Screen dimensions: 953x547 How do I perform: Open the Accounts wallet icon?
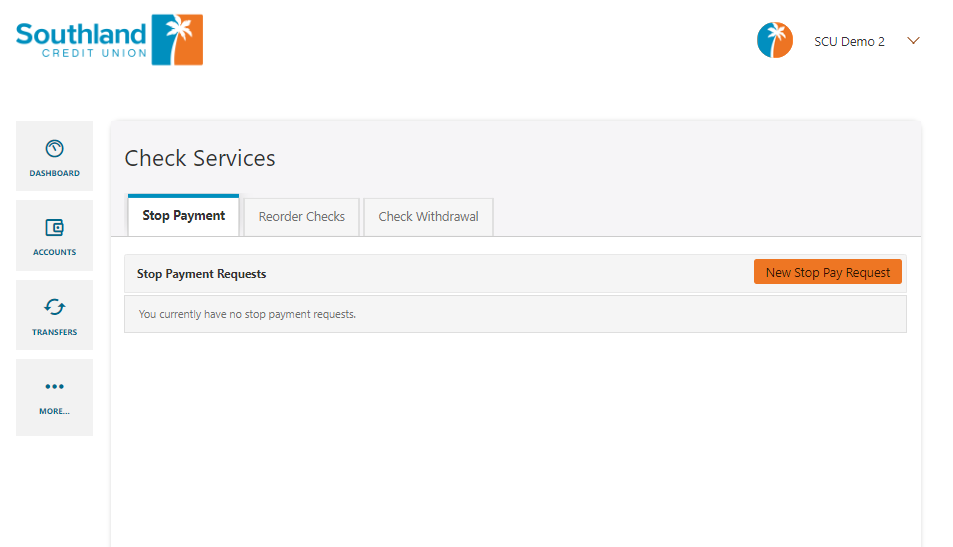click(x=54, y=228)
